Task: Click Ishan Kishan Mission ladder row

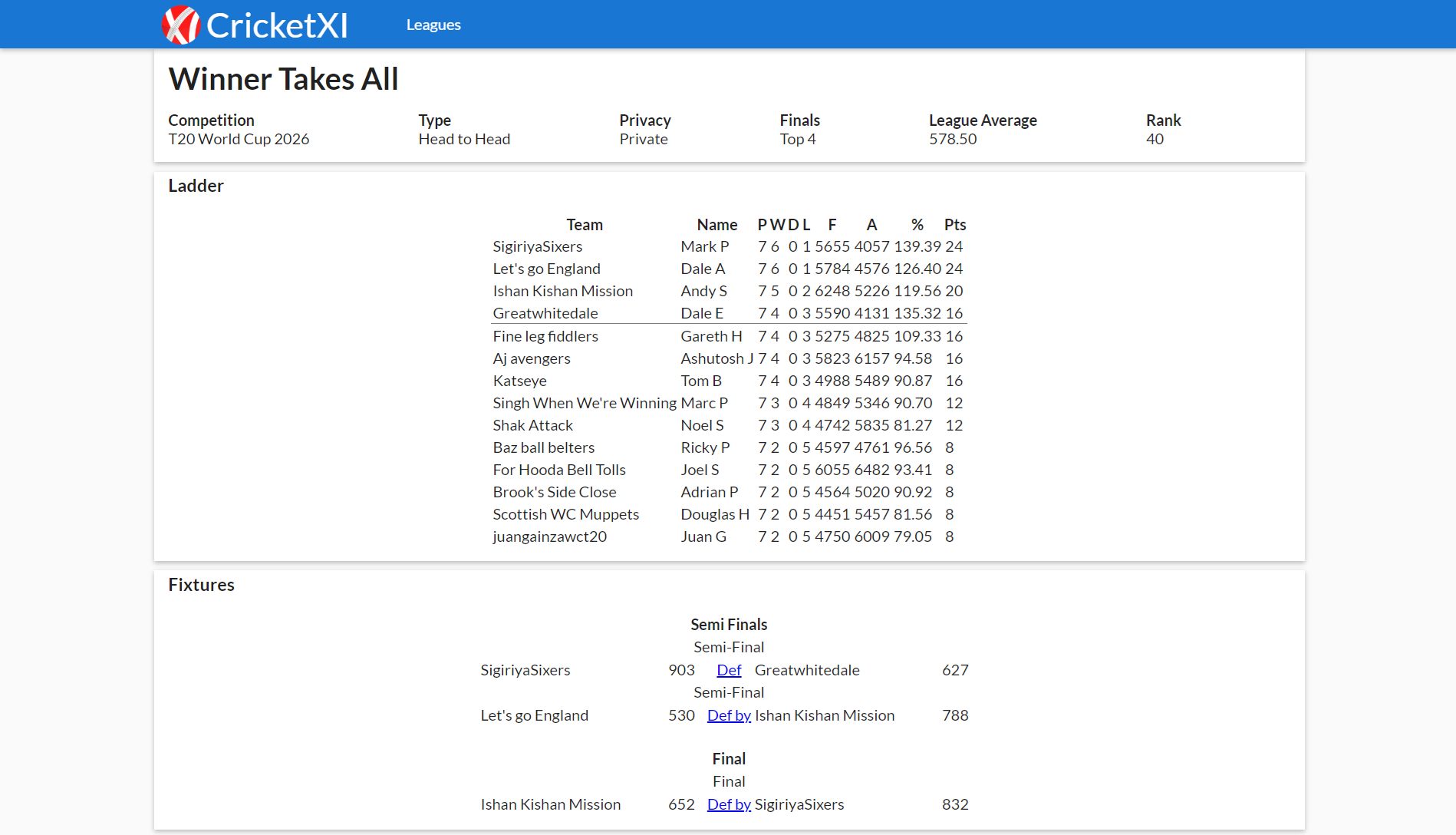Action: [562, 291]
